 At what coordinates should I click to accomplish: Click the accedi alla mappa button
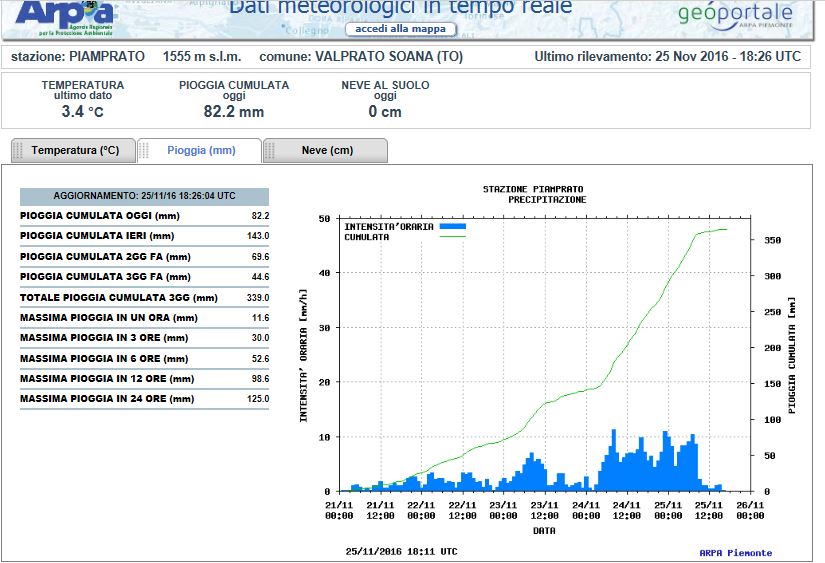[x=400, y=29]
